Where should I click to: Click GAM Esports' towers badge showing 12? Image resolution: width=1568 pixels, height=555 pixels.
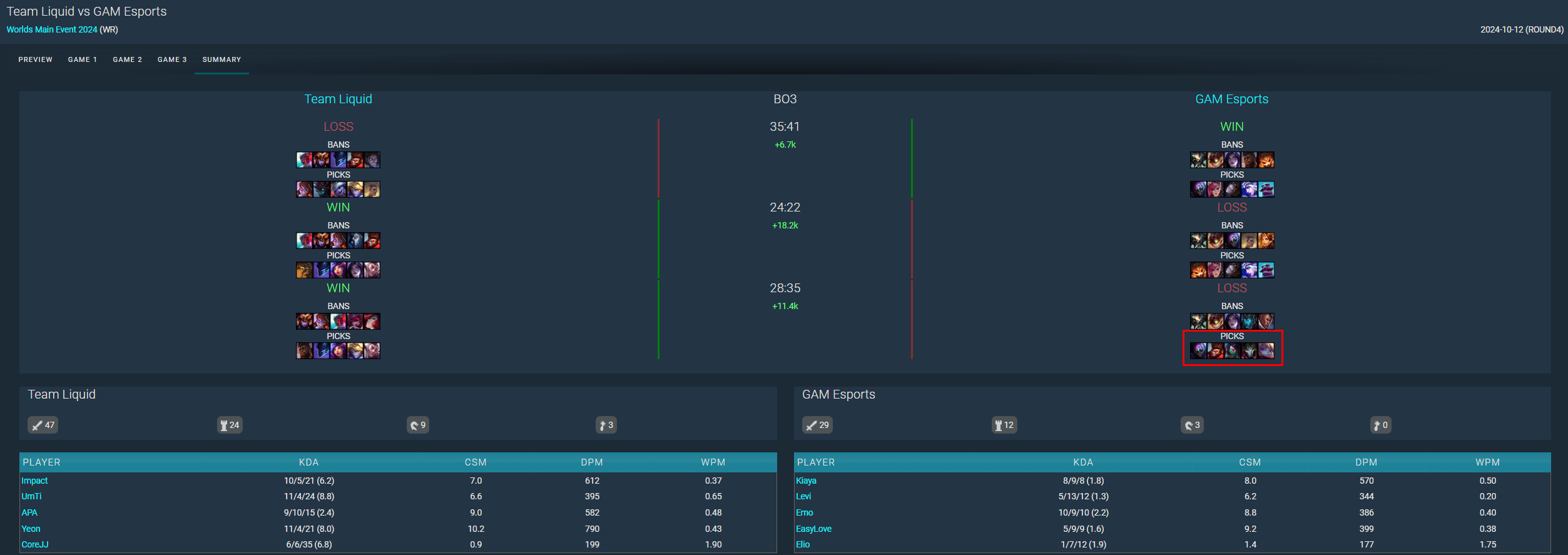(x=1004, y=425)
